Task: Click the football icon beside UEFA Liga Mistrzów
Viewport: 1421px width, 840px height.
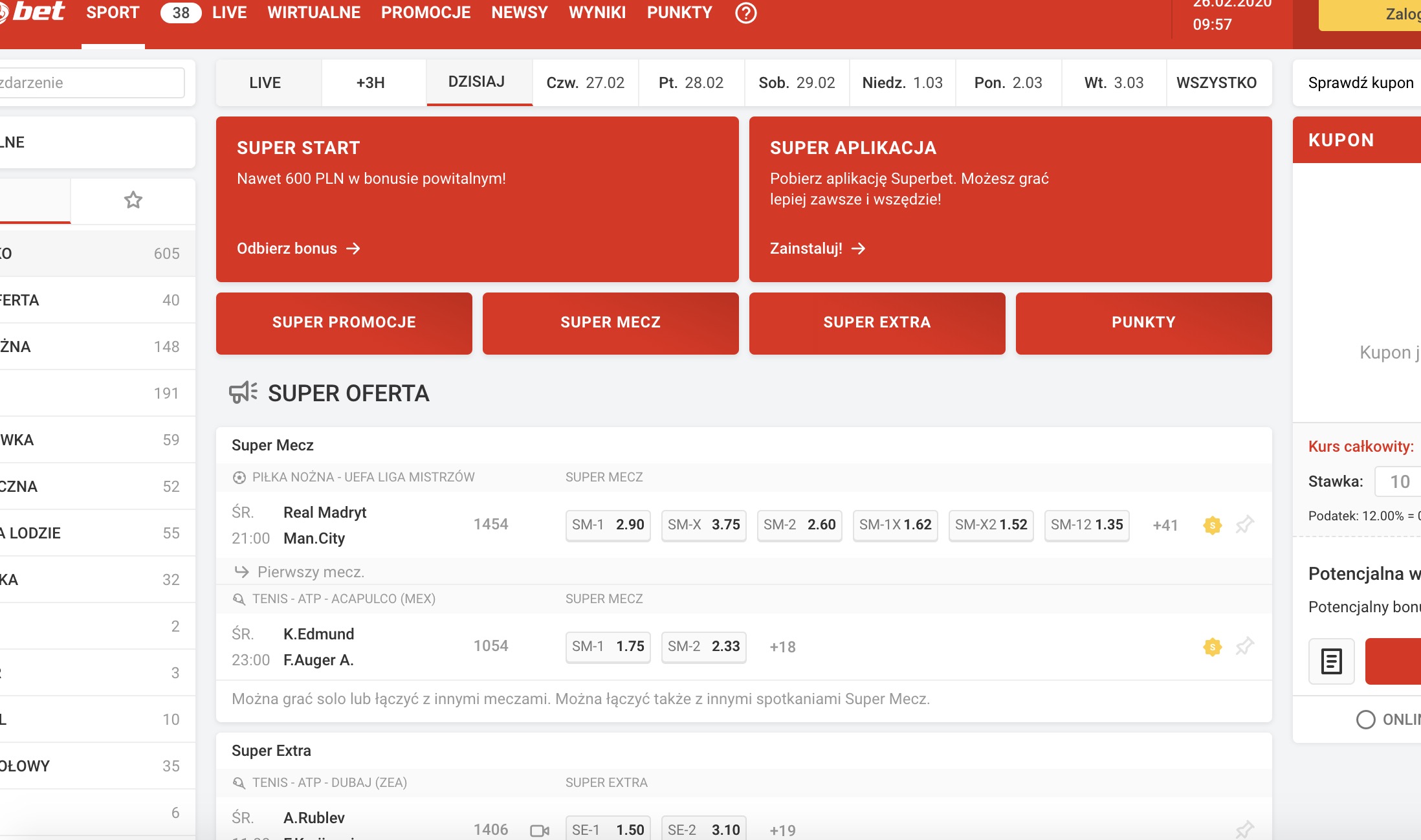Action: coord(239,478)
